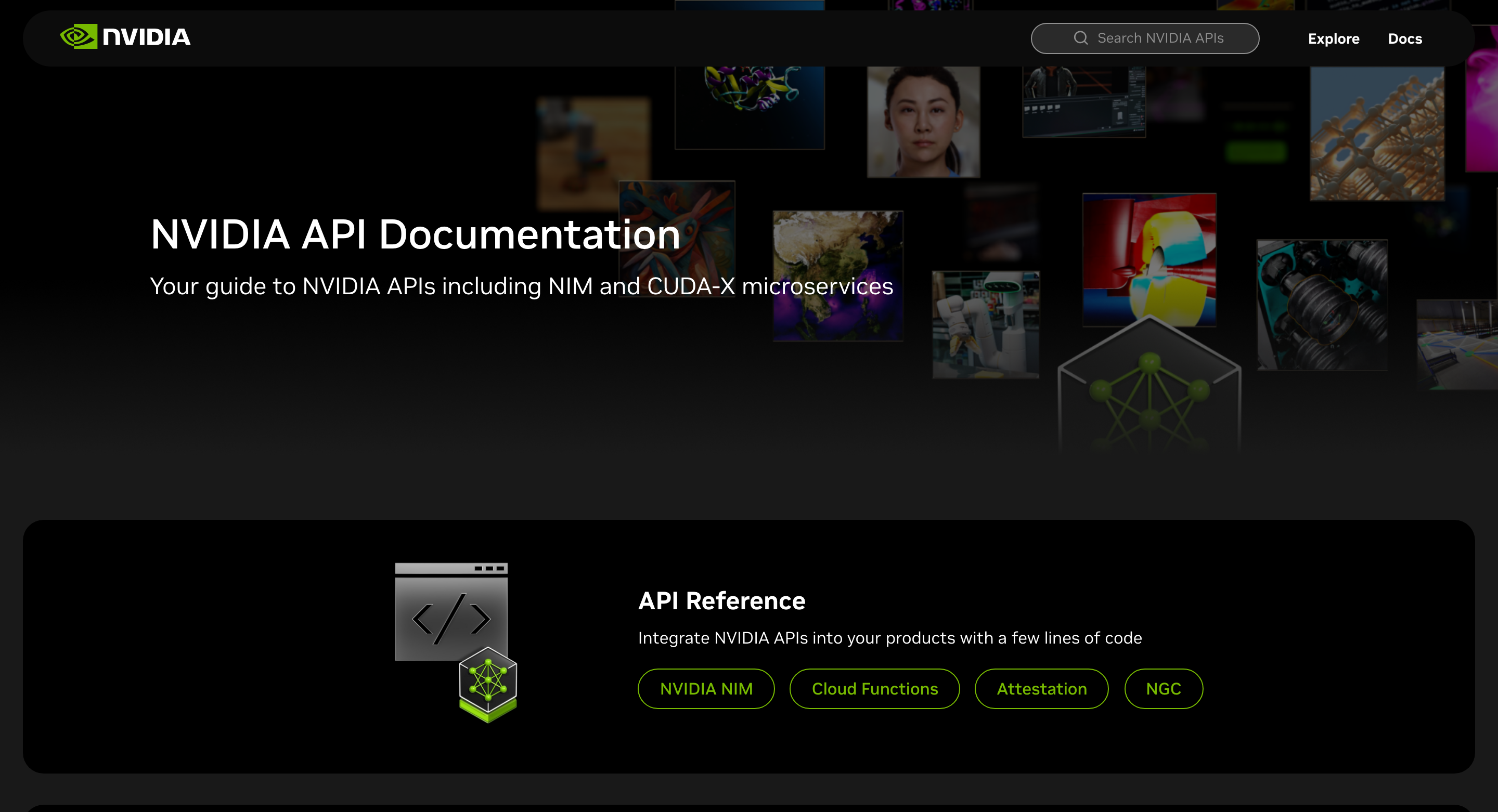Select the Earth satellite map thumbnail

coord(838,276)
